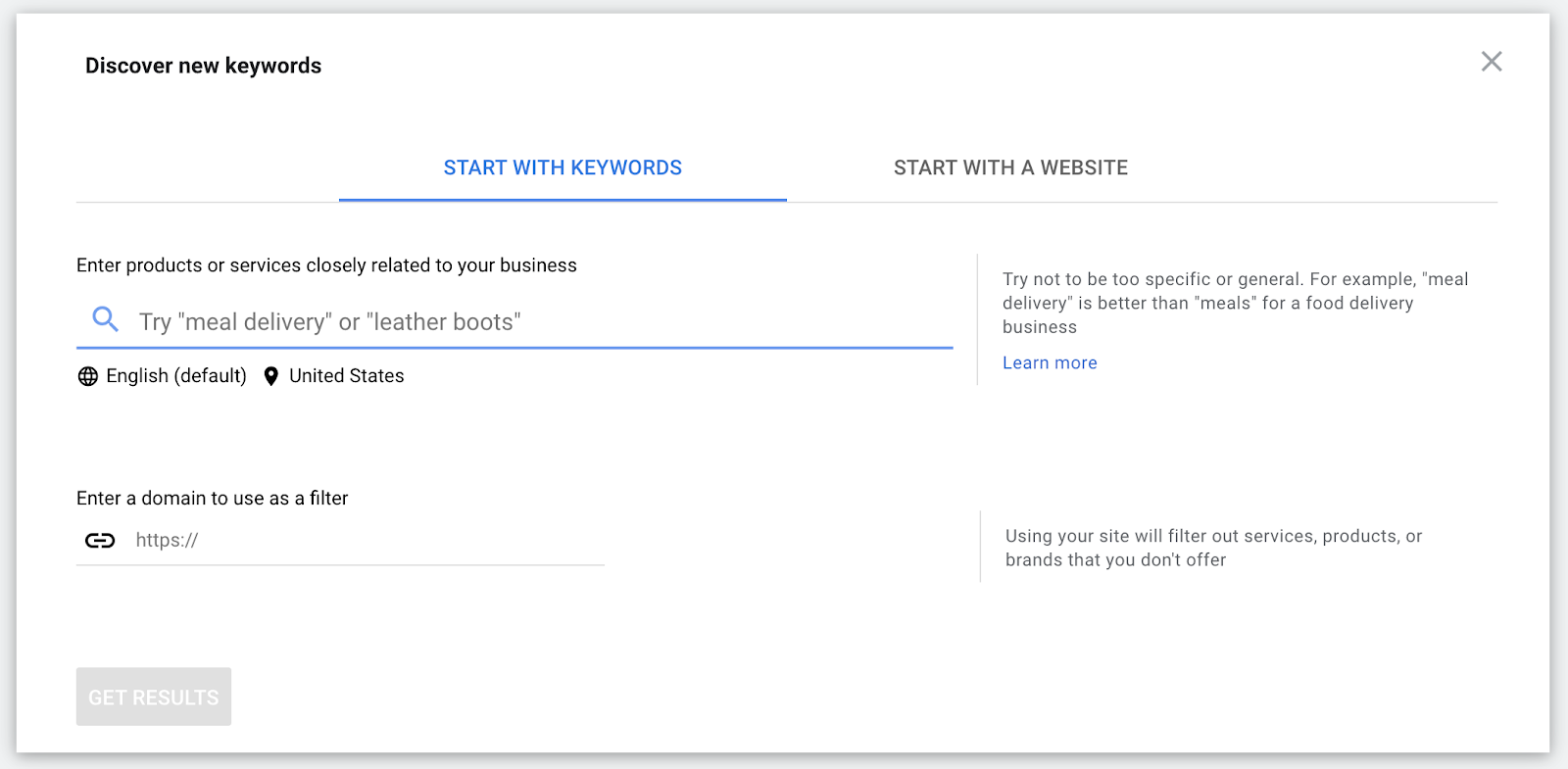Click the 'Using your site will filter' hint text
1568x769 pixels.
(1213, 548)
